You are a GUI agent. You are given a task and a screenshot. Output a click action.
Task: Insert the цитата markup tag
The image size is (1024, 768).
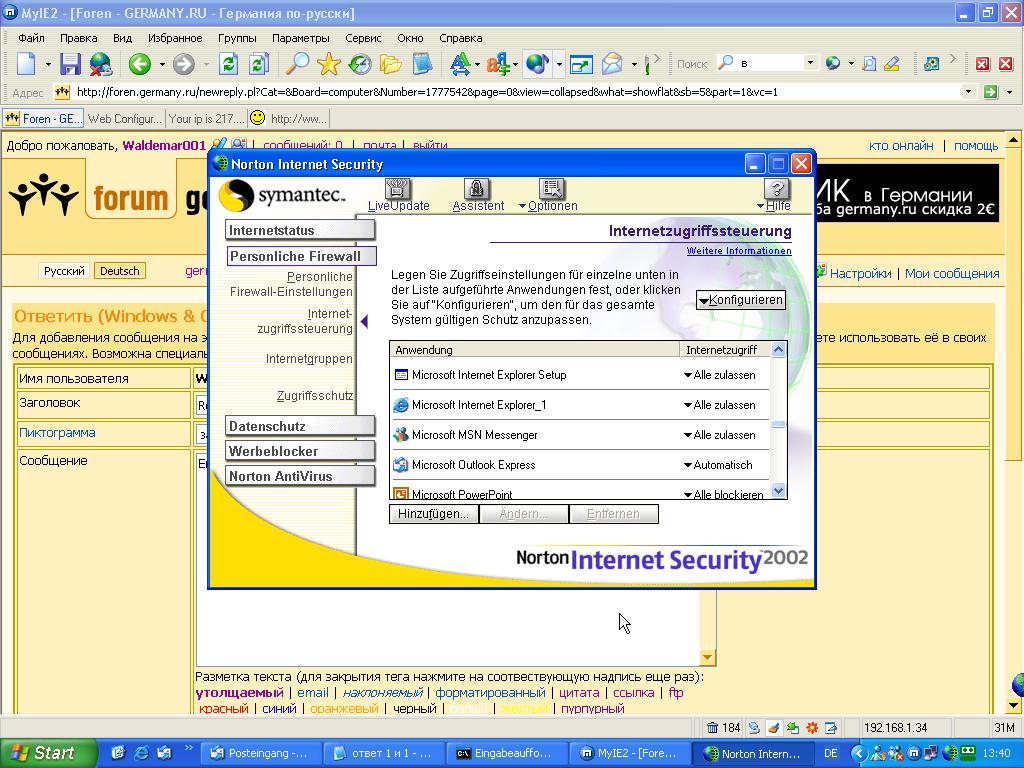(579, 693)
